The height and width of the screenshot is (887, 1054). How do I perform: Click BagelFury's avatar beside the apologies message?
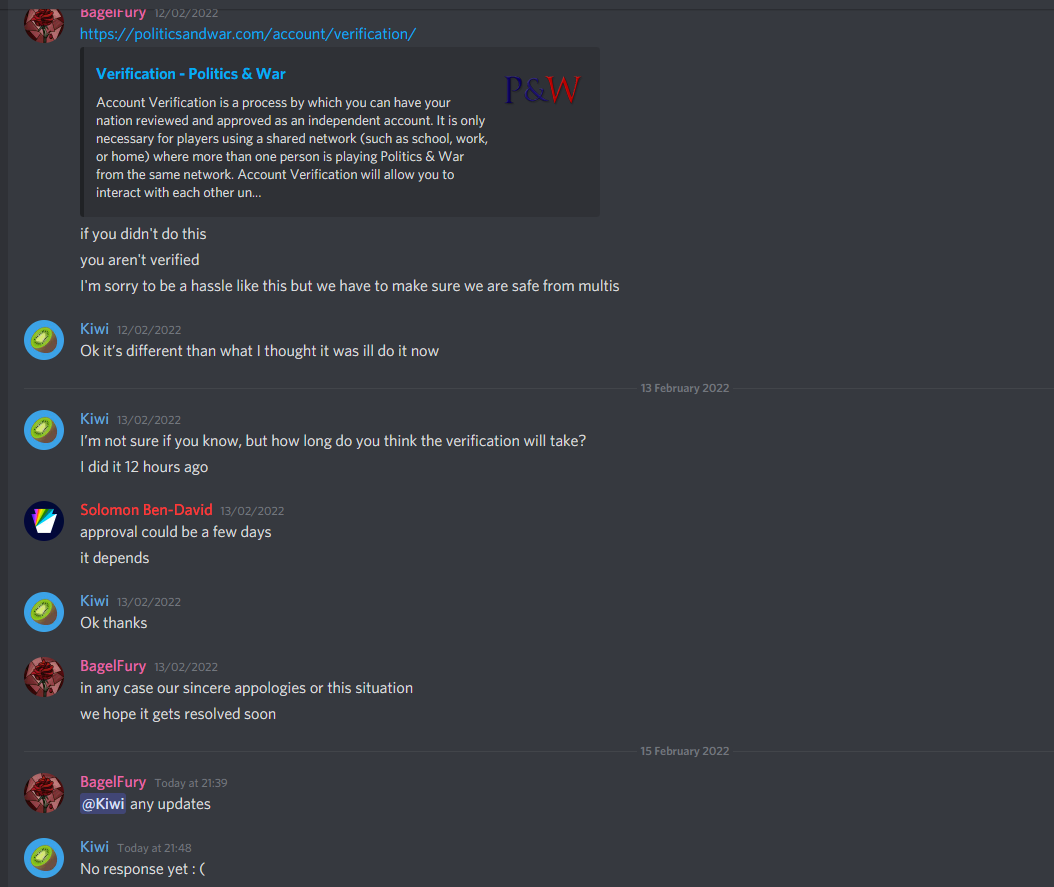click(44, 677)
